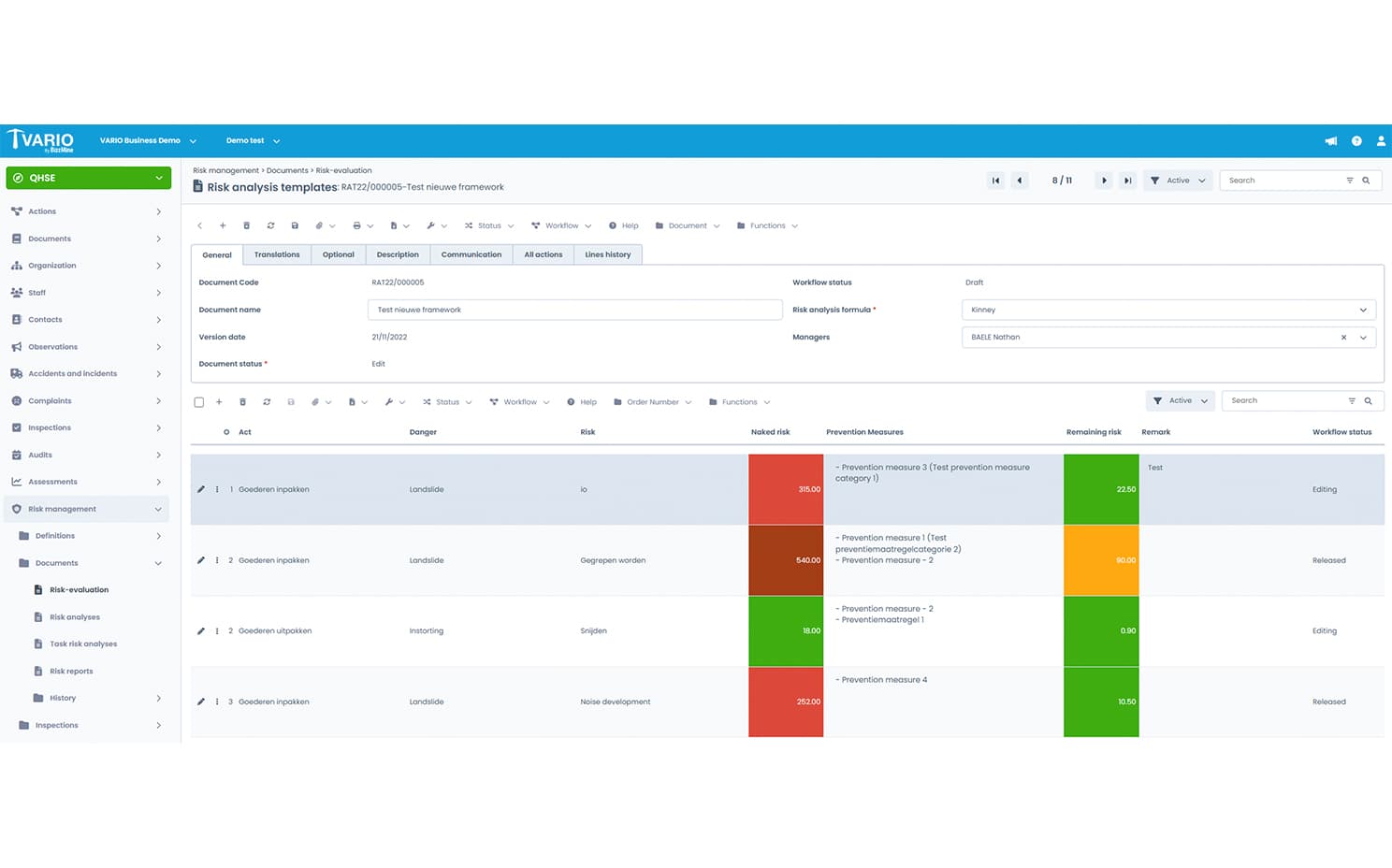This screenshot has width=1392, height=868.
Task: Jump to the first record navigation arrow
Action: 995,181
